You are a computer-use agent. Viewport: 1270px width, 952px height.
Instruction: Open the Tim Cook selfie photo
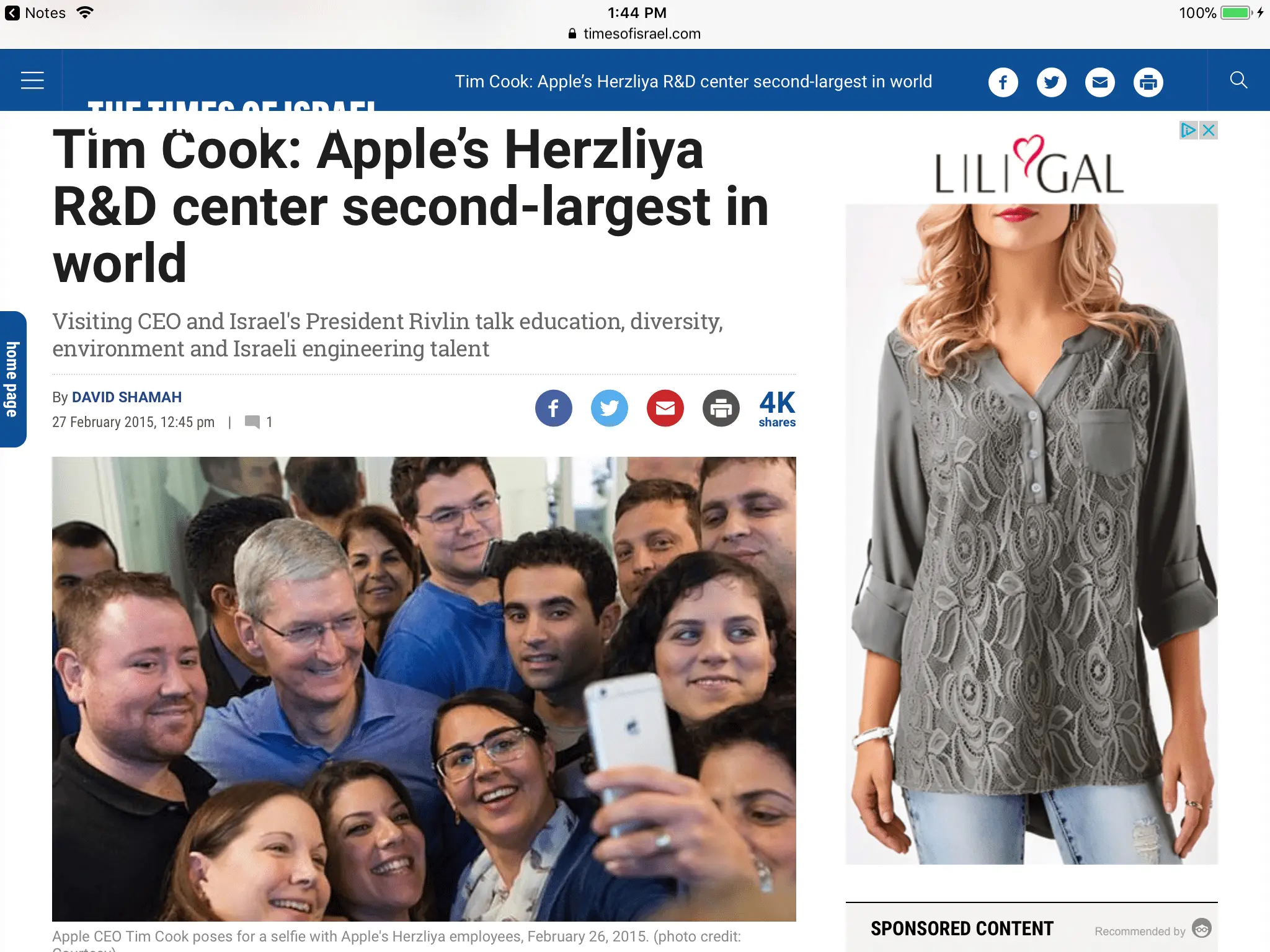click(424, 689)
